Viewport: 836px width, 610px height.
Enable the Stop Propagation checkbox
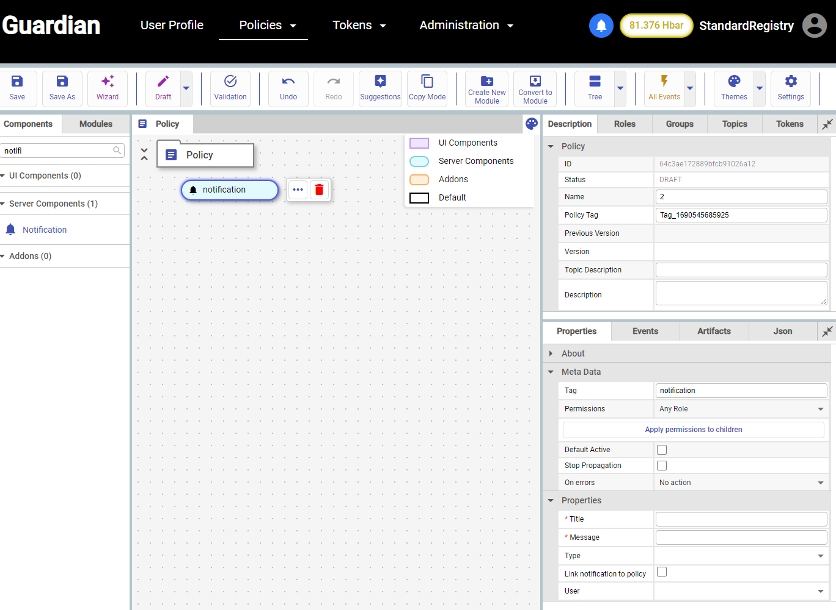(661, 466)
